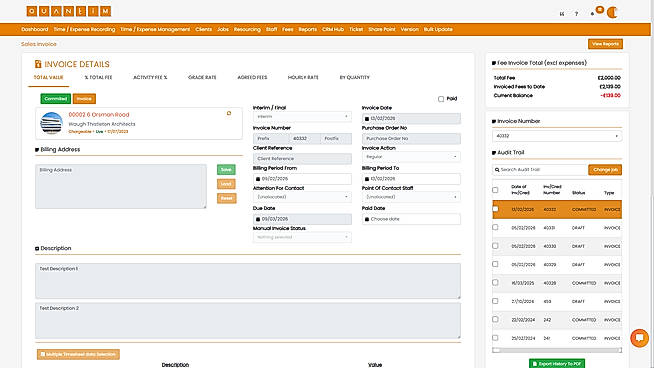Open the user avatar in header
The image size is (654, 368).
(612, 13)
